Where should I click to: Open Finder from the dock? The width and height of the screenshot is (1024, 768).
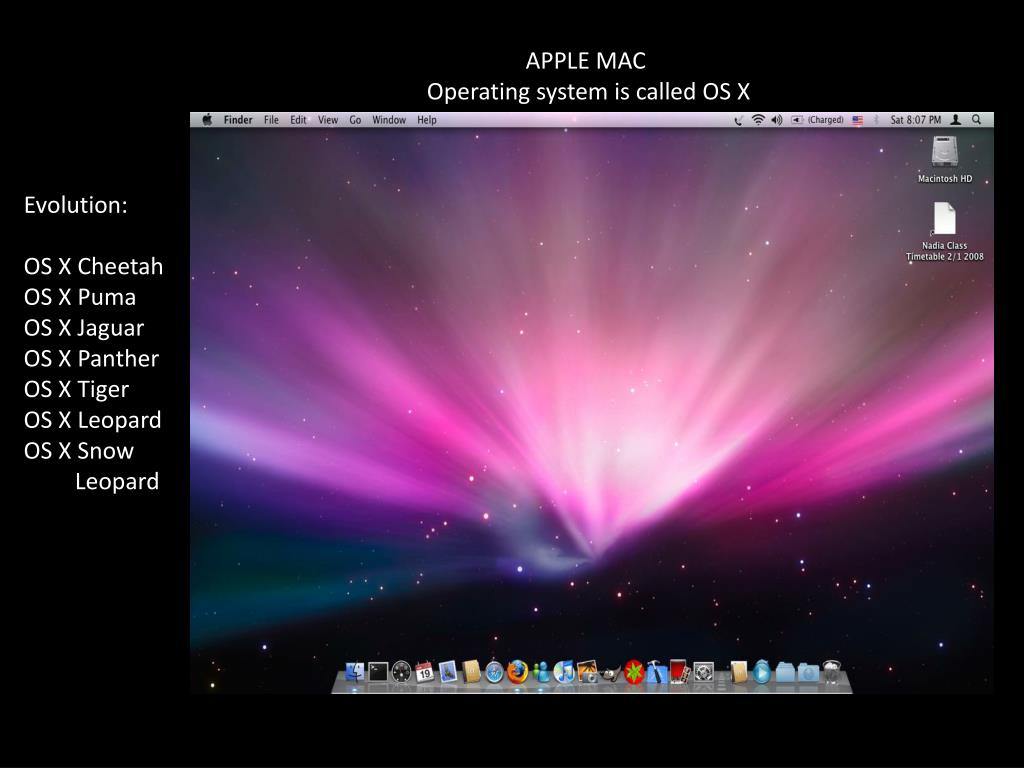coord(354,671)
